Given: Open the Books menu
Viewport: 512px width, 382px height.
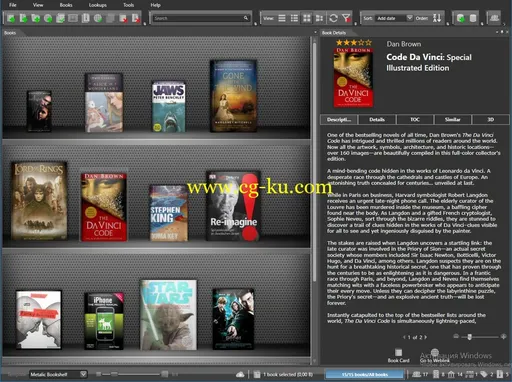Looking at the screenshot, I should tap(66, 5).
